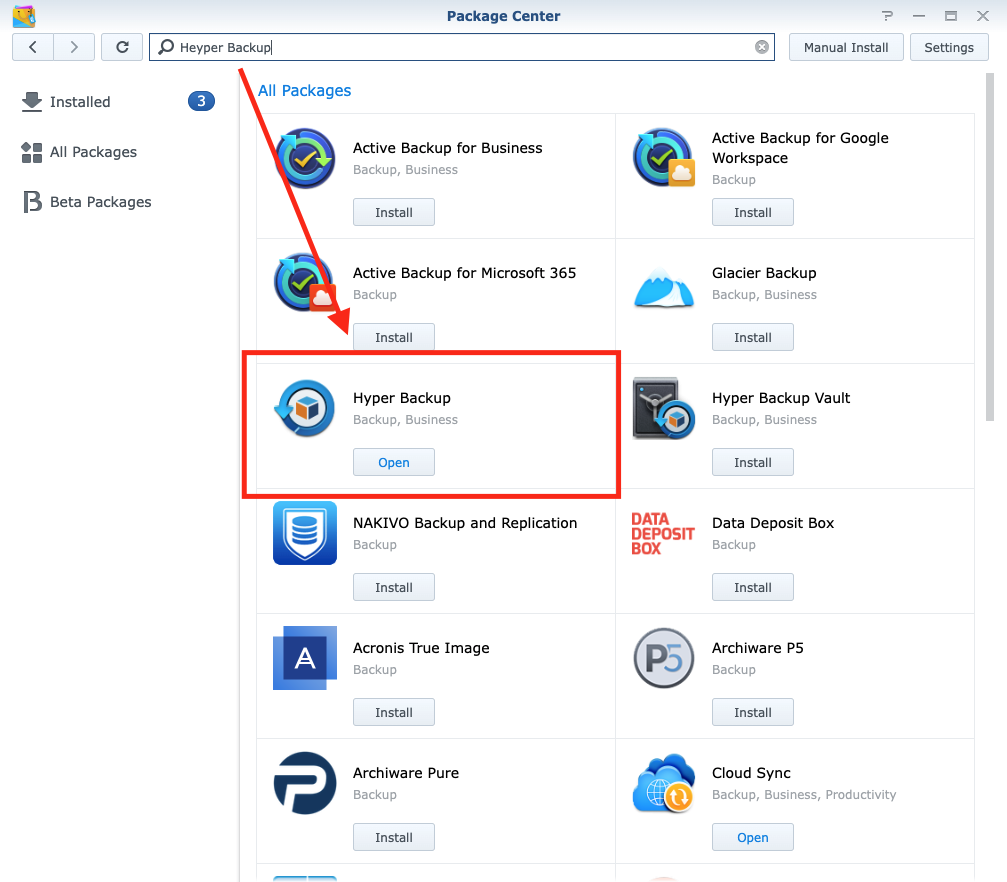
Task: Install Archiware Pure
Action: pos(394,837)
